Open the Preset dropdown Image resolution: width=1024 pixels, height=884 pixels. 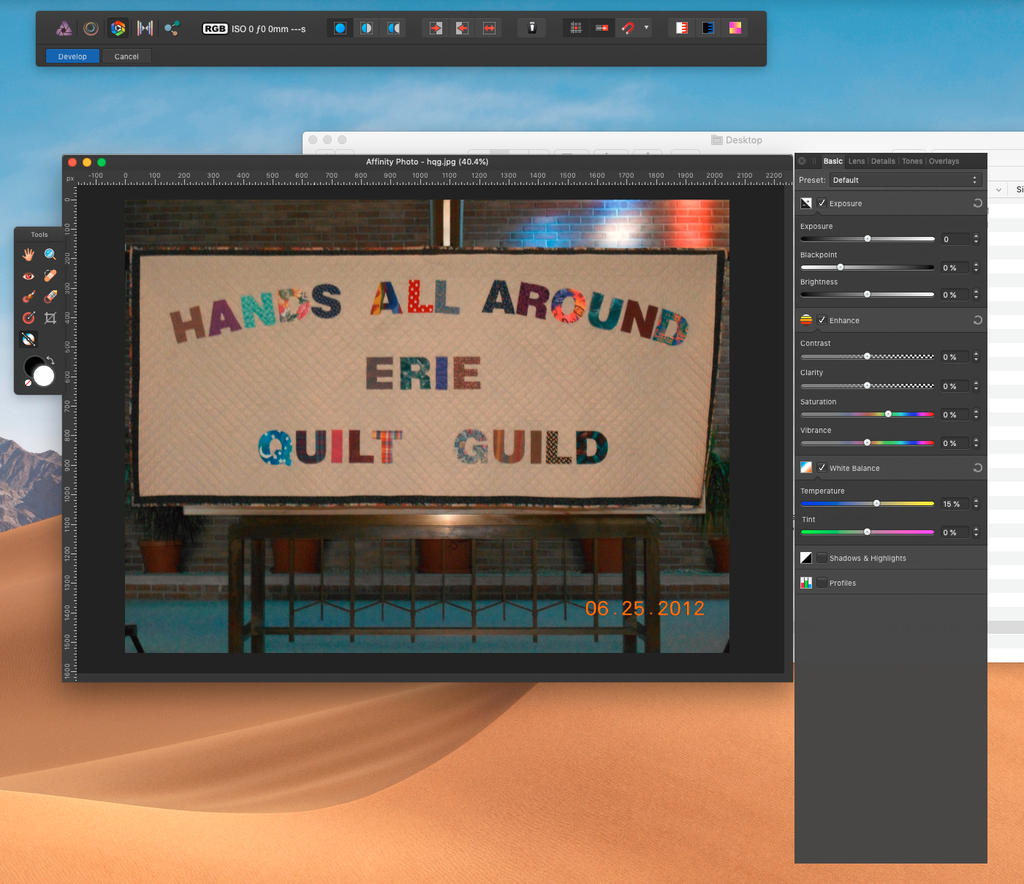pyautogui.click(x=905, y=180)
